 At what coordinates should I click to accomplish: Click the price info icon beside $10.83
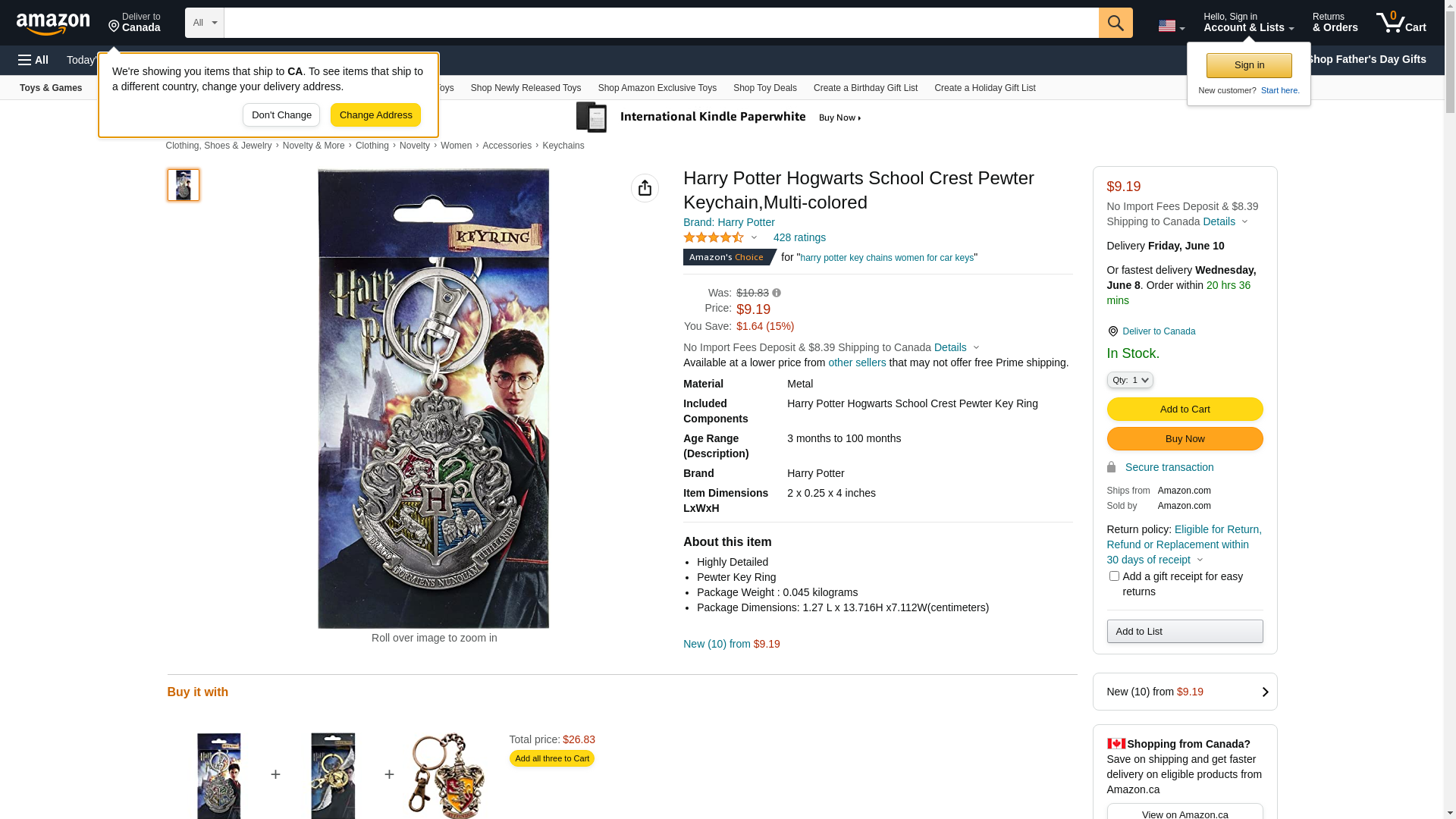click(x=777, y=293)
